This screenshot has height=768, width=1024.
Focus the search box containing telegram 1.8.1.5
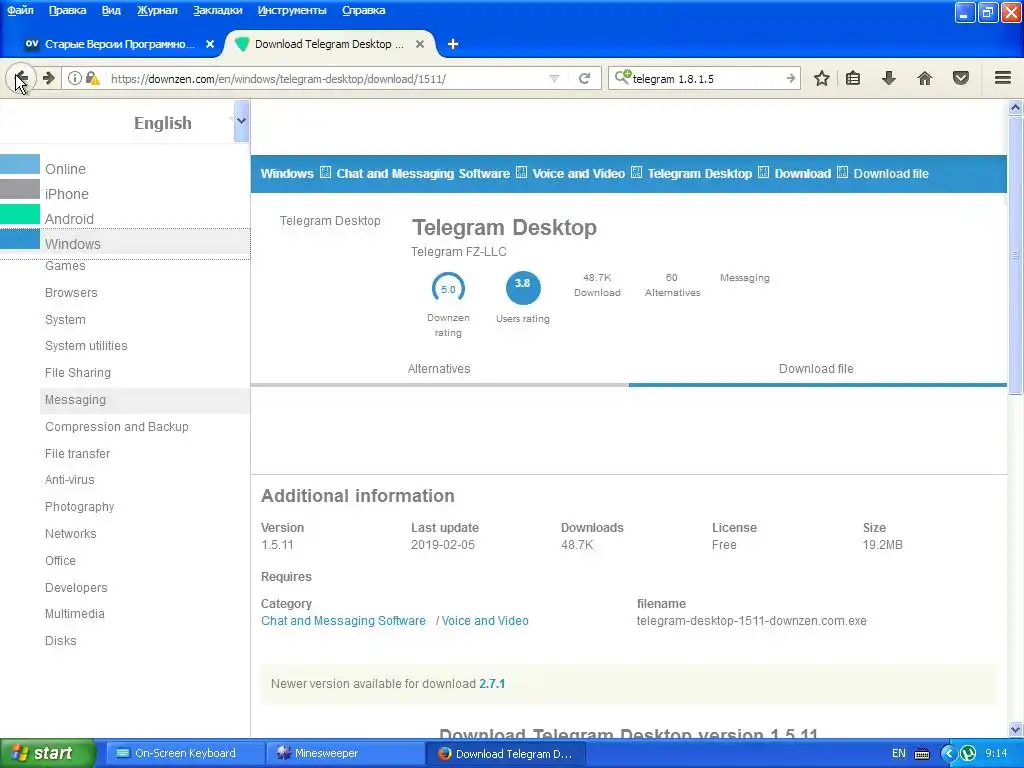(x=705, y=78)
